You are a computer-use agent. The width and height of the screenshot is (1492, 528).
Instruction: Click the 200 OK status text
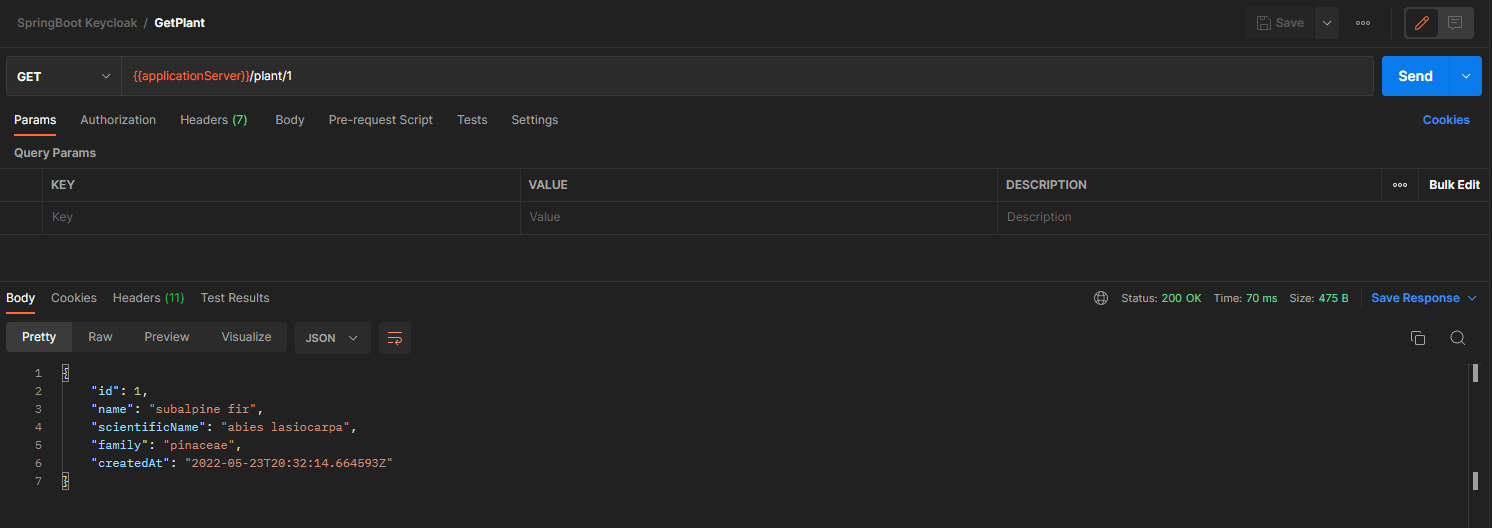tap(1181, 298)
